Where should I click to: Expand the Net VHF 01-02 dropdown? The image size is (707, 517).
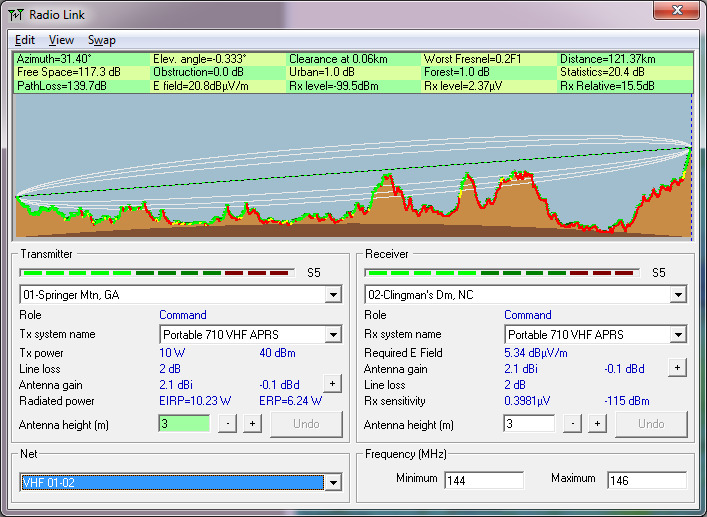click(x=333, y=483)
